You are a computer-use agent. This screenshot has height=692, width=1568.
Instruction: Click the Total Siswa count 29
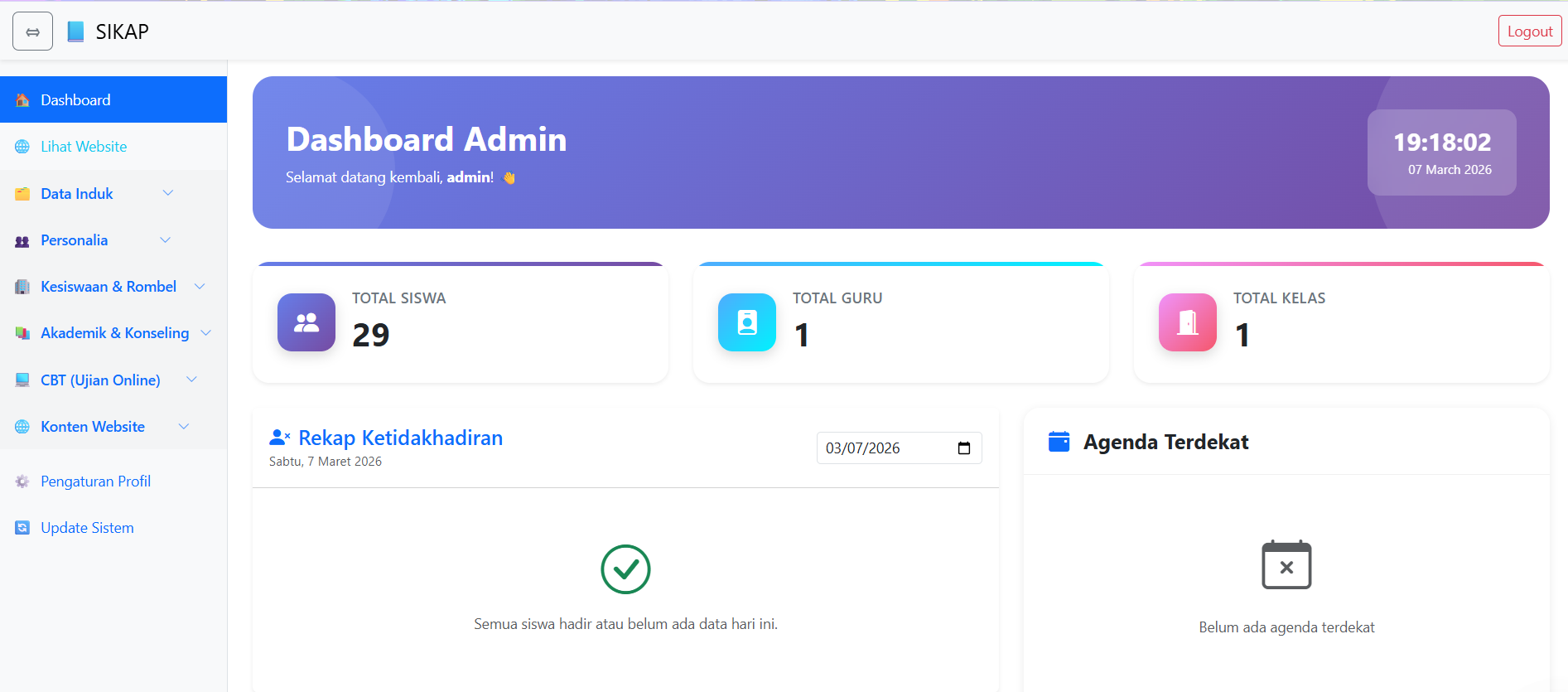coord(370,335)
